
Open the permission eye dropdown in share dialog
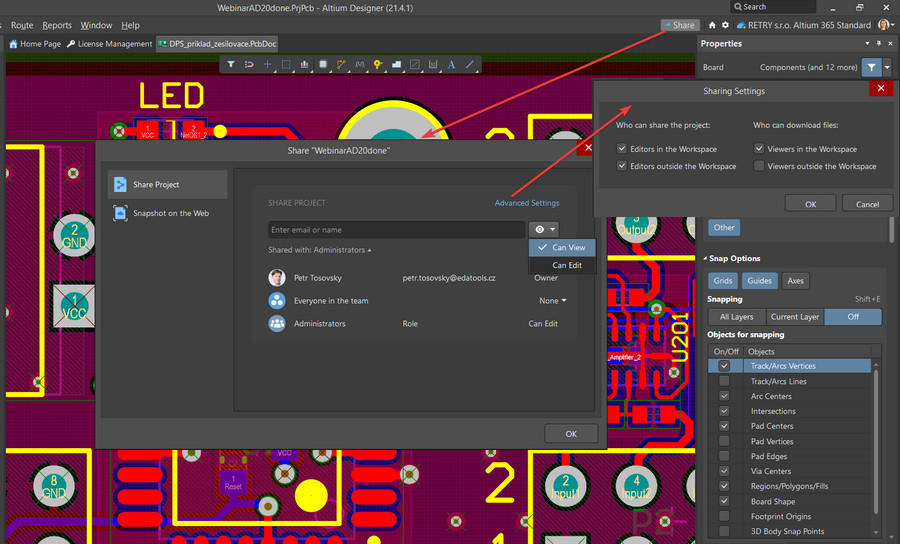[x=544, y=230]
